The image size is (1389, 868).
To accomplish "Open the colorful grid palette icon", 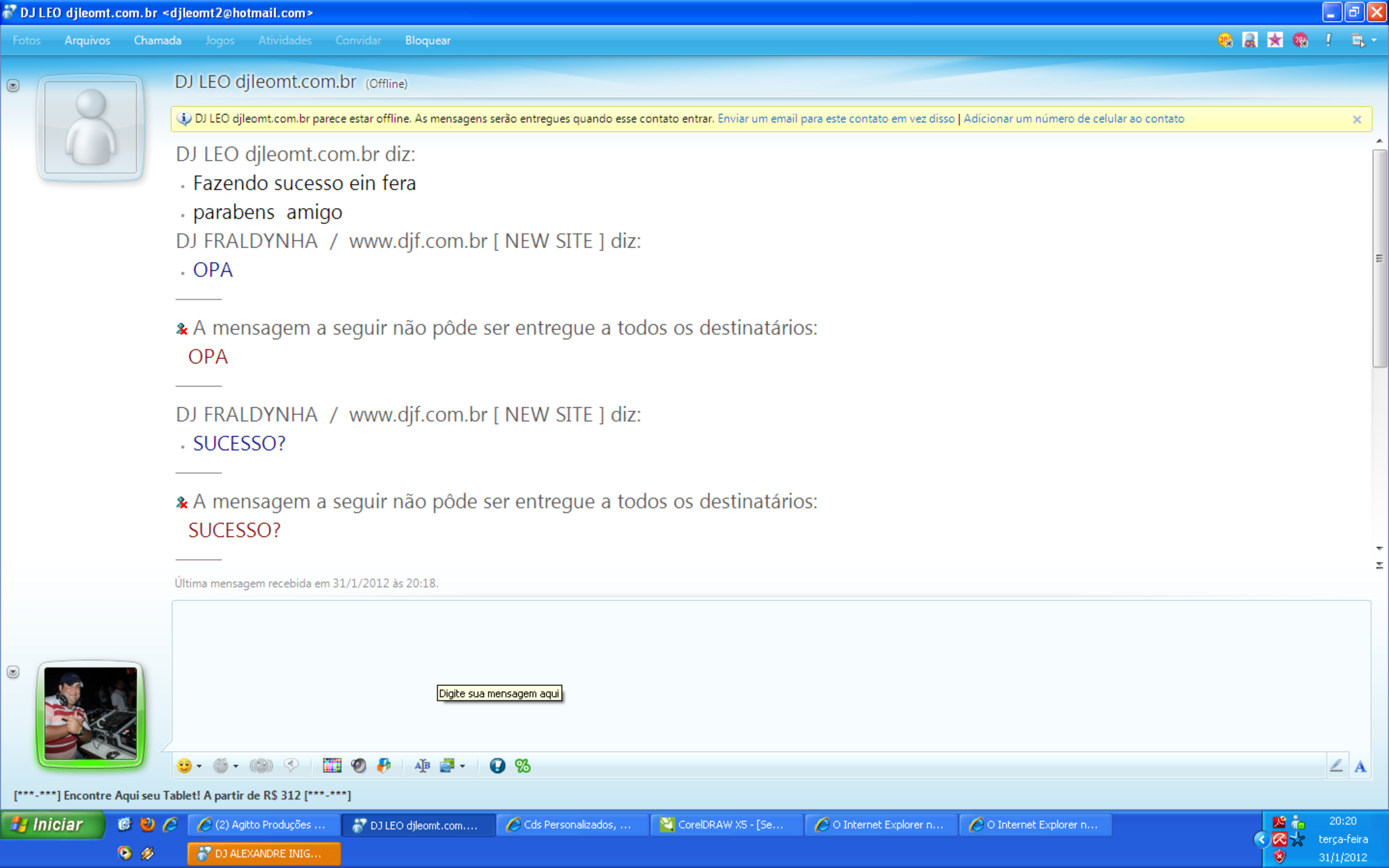I will click(332, 765).
